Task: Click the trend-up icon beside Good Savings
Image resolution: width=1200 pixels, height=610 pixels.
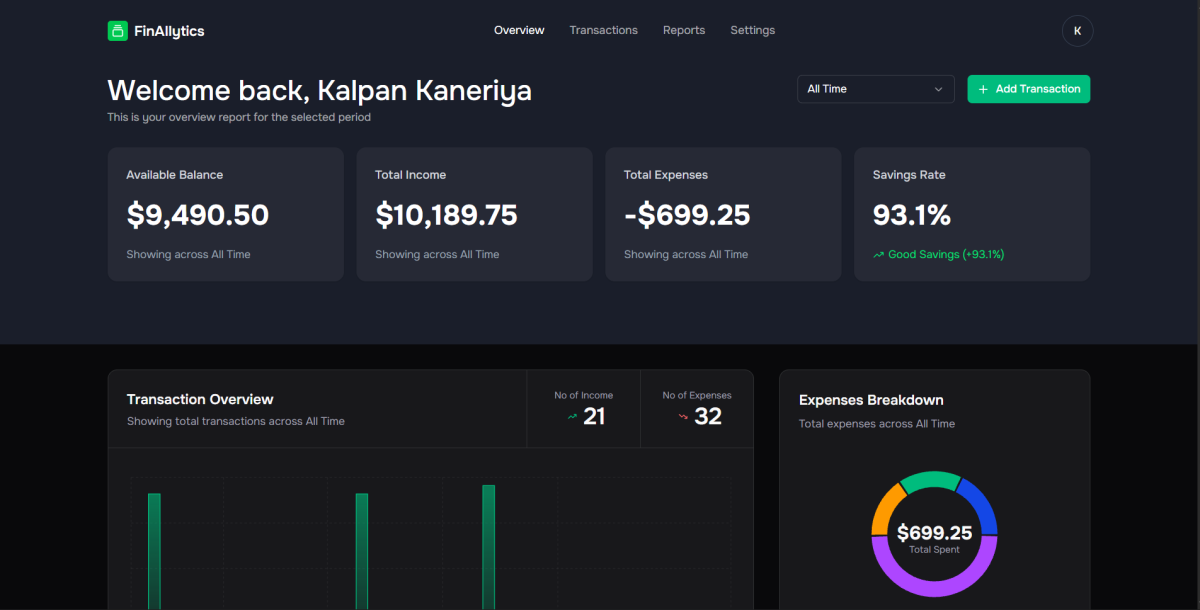Action: click(x=878, y=255)
